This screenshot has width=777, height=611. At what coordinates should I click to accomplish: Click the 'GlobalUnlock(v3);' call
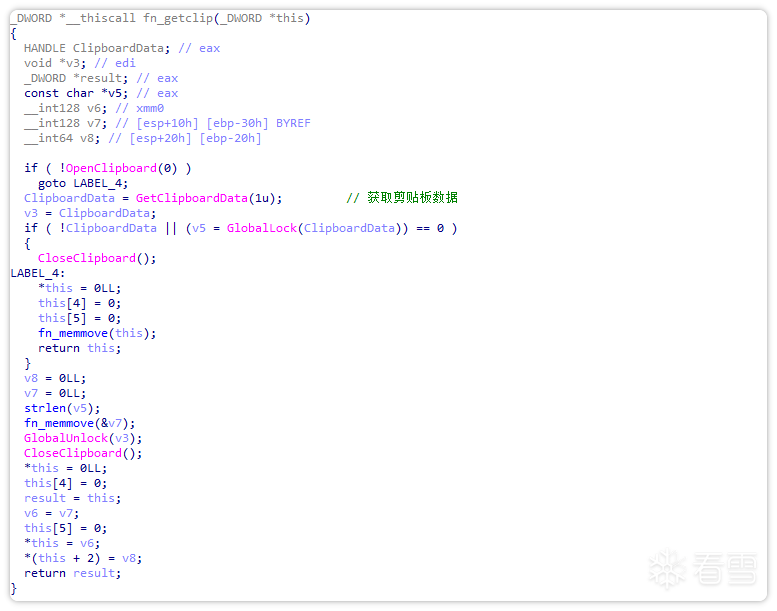tap(83, 438)
